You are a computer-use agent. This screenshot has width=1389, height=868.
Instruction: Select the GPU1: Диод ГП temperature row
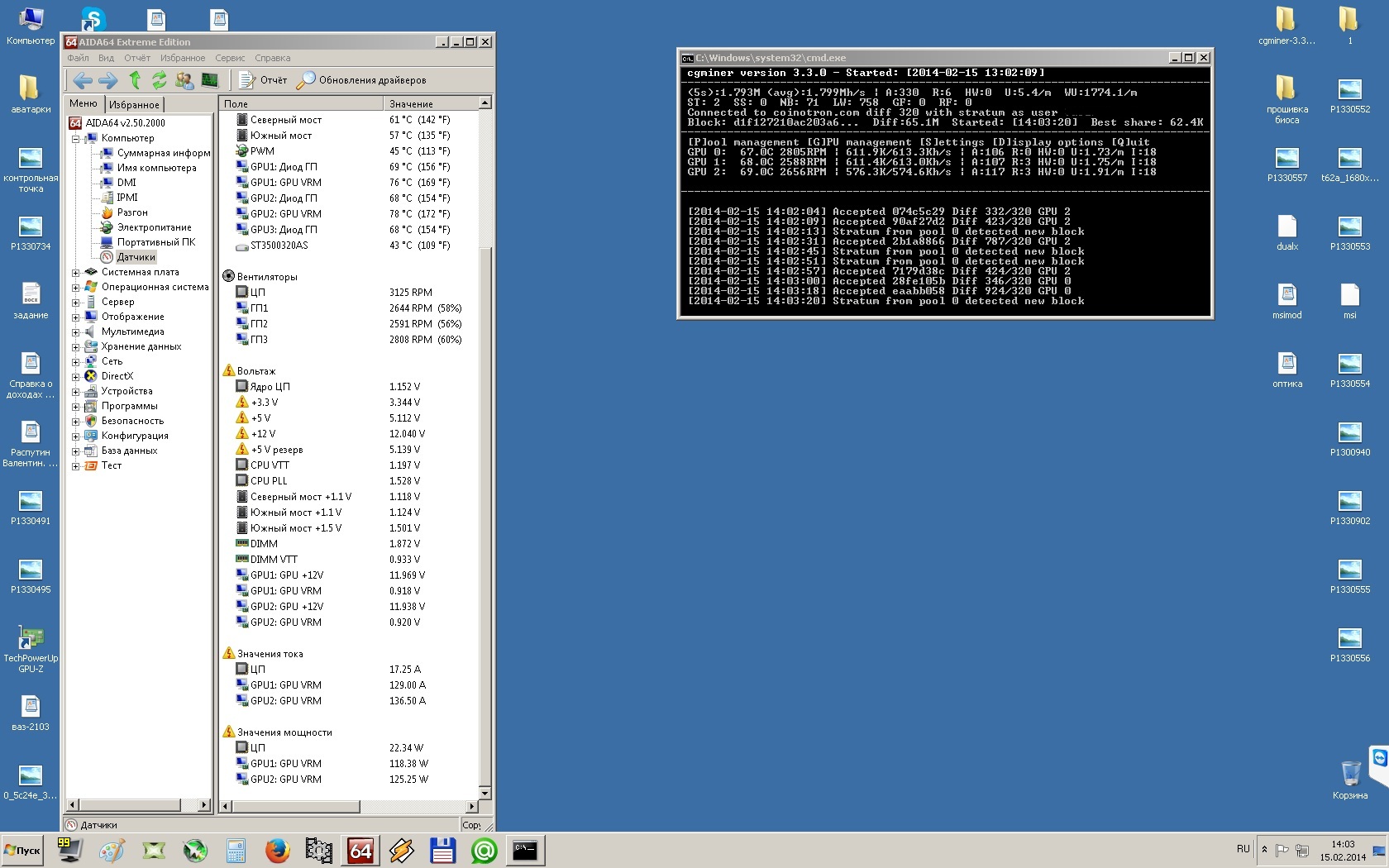[x=349, y=167]
